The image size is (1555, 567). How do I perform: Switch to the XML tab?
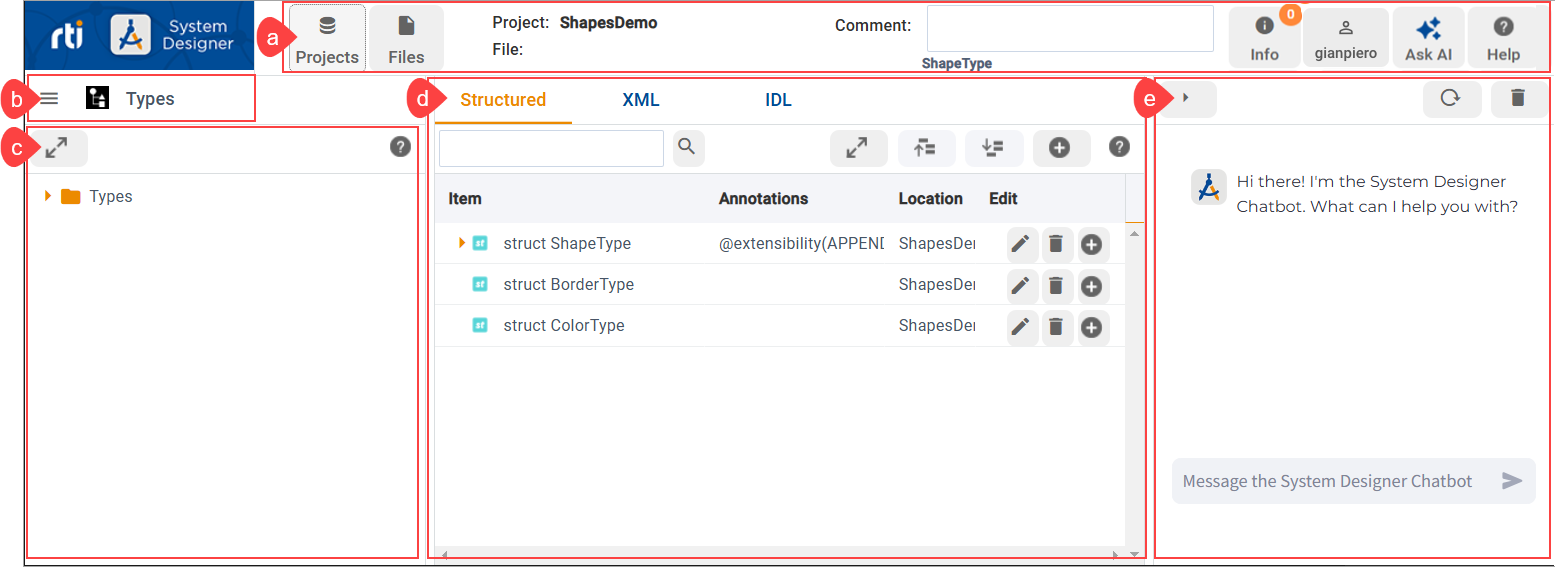[x=640, y=100]
